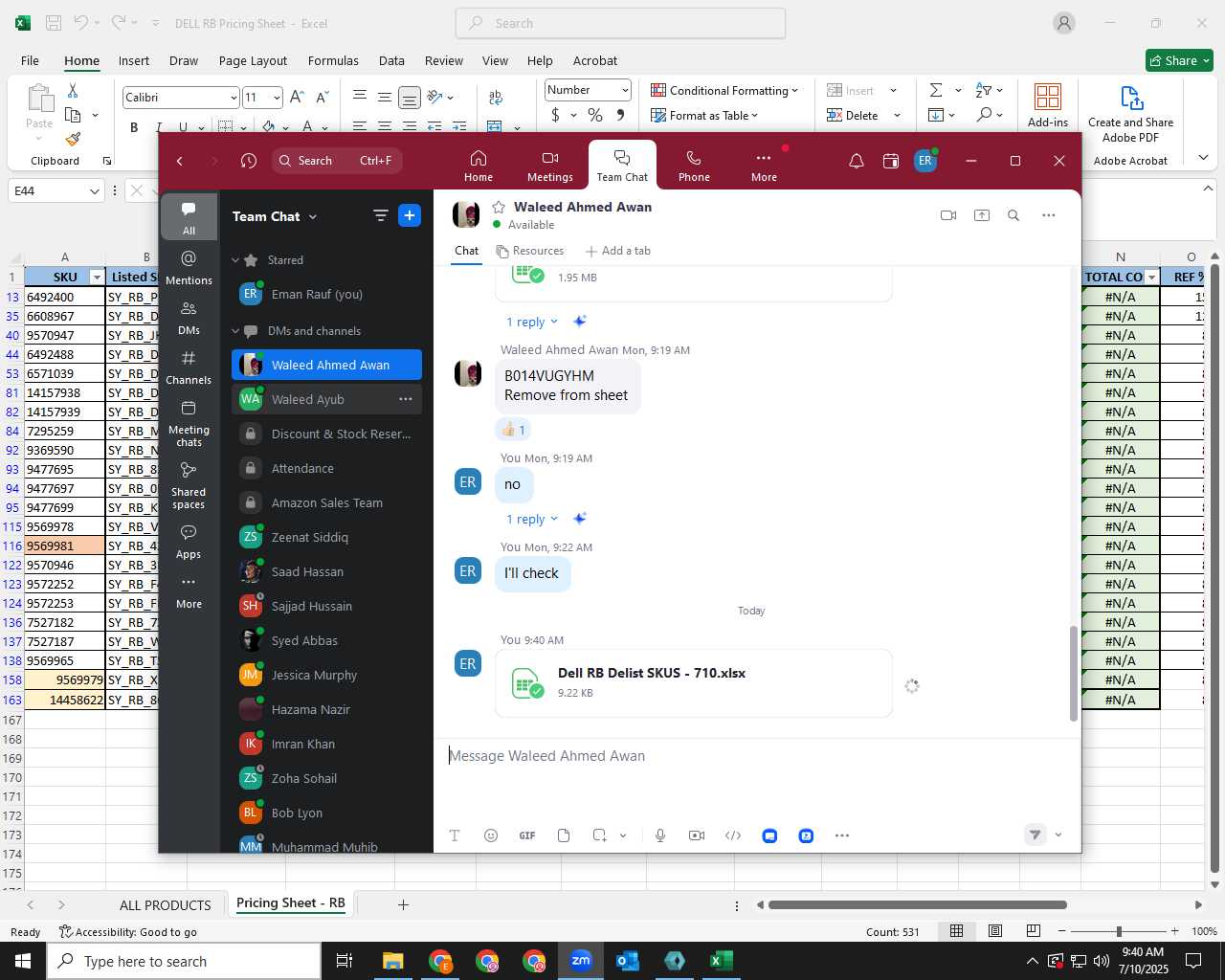1225x980 pixels.
Task: Search within chat using magnifier icon
Action: 1013,215
